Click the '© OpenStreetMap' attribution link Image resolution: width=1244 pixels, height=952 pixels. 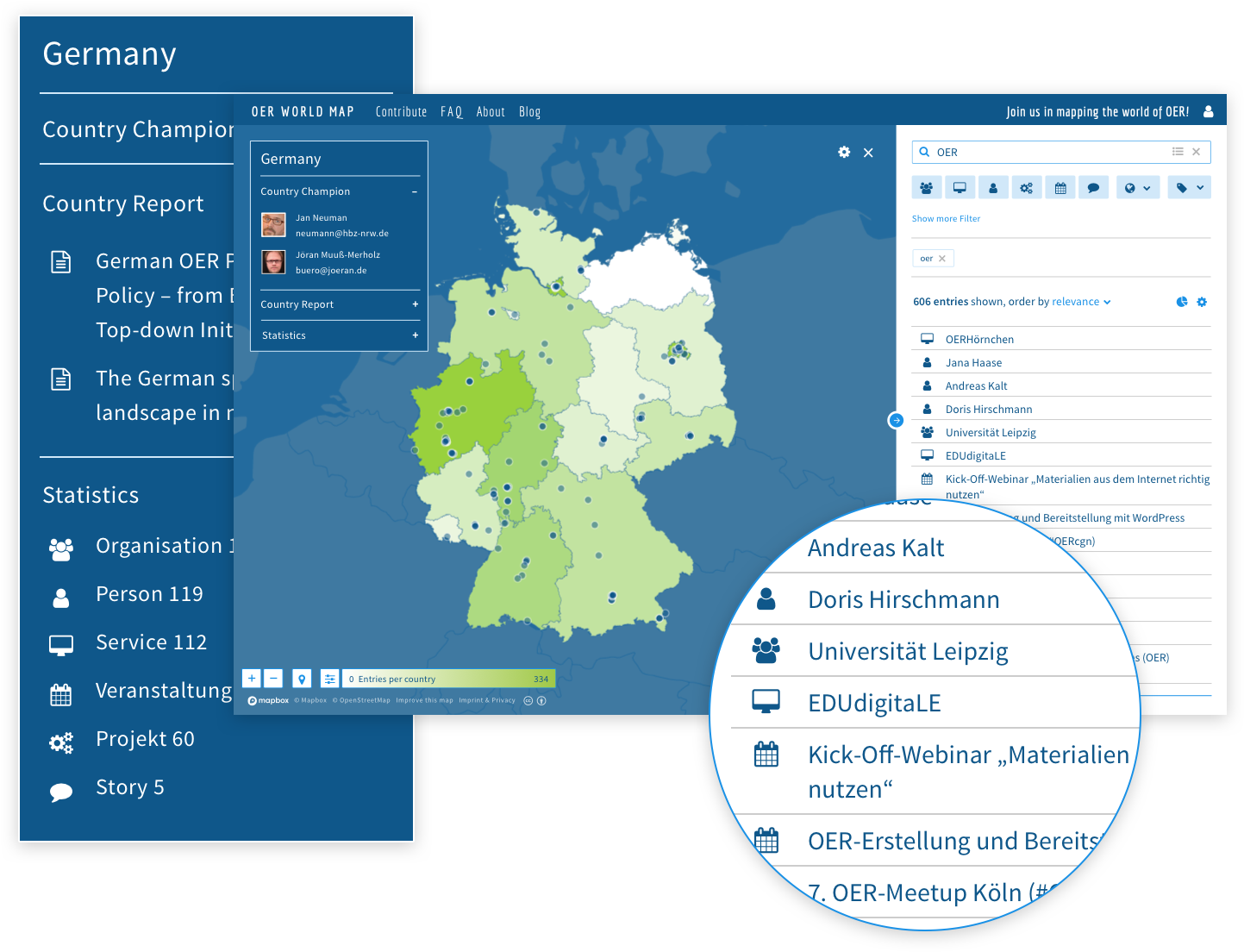[x=361, y=700]
